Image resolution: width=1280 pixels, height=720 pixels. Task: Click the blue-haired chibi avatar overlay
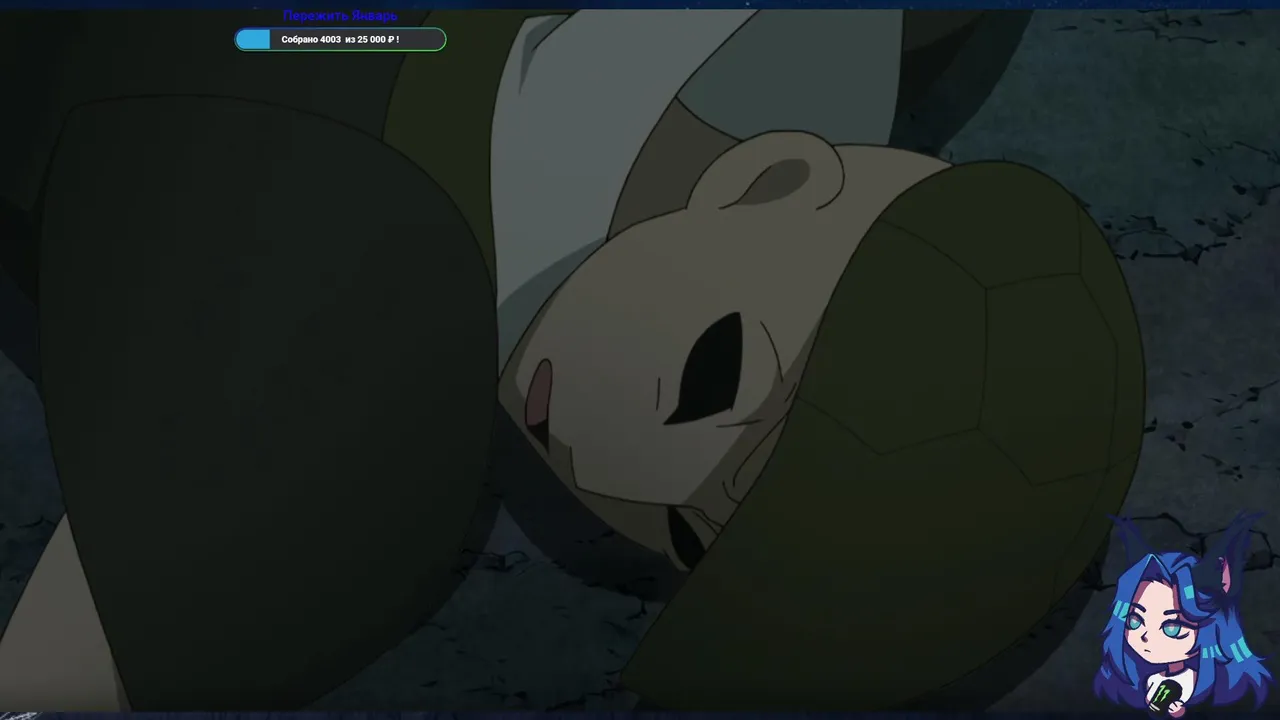tap(1181, 615)
